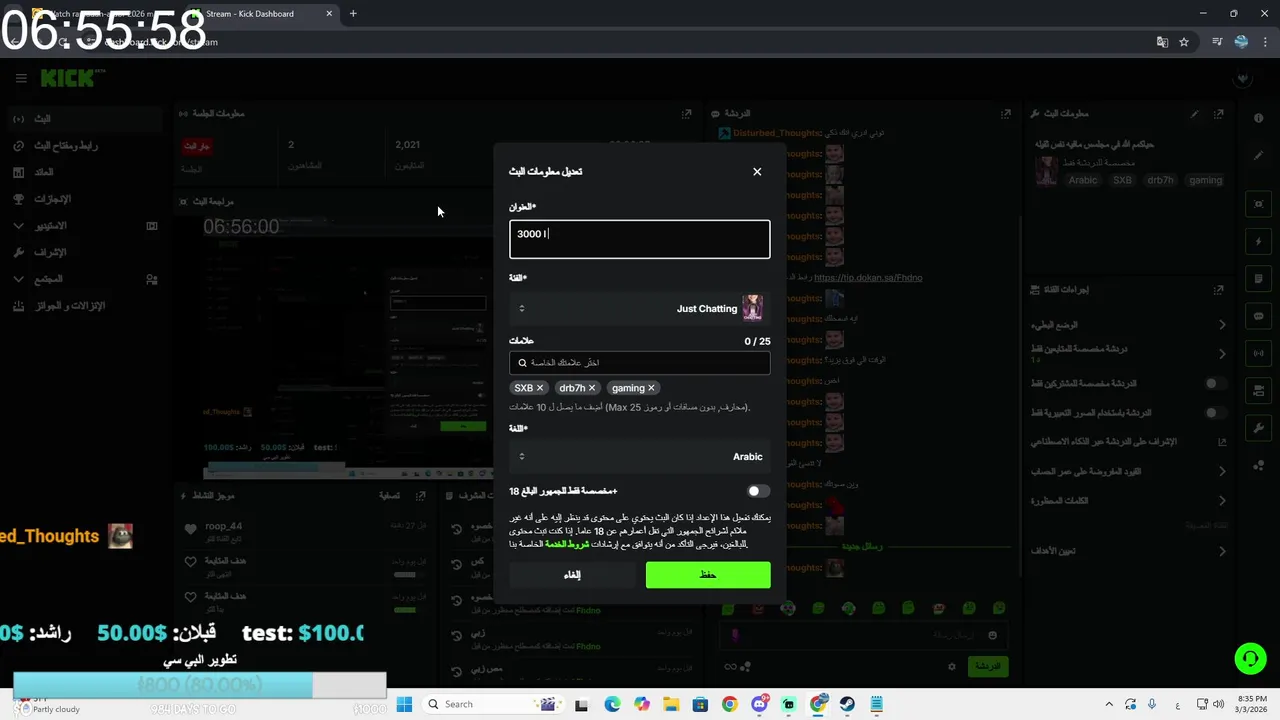This screenshot has height=720, width=1280.
Task: Open the Arabic language dropdown
Action: (640, 456)
